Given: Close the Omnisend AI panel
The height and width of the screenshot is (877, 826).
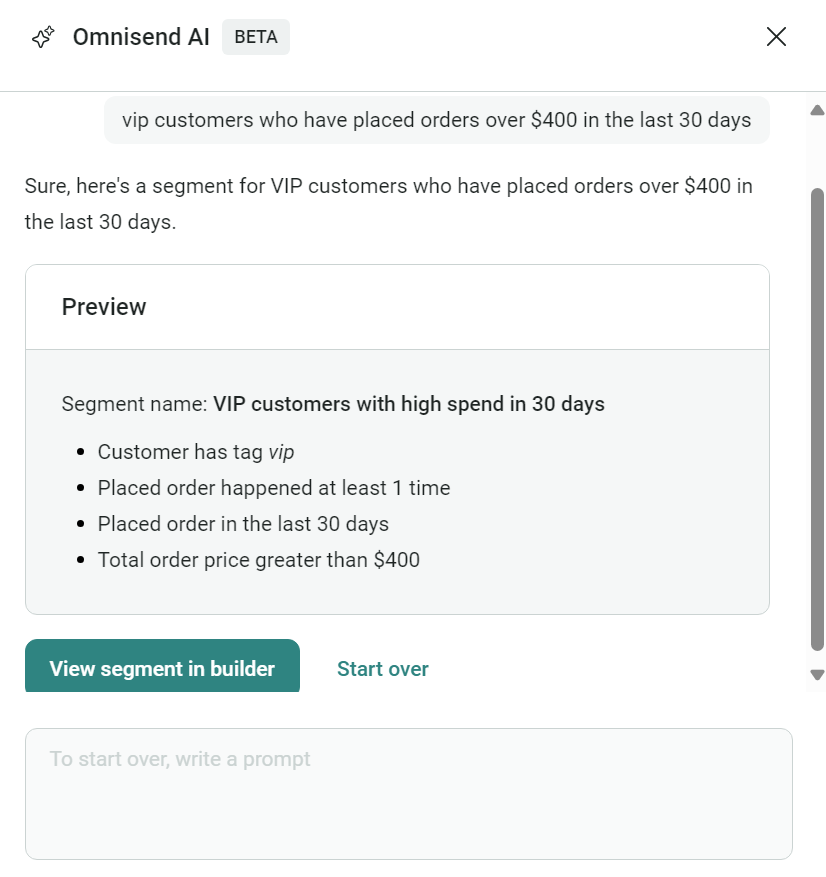Looking at the screenshot, I should [776, 36].
